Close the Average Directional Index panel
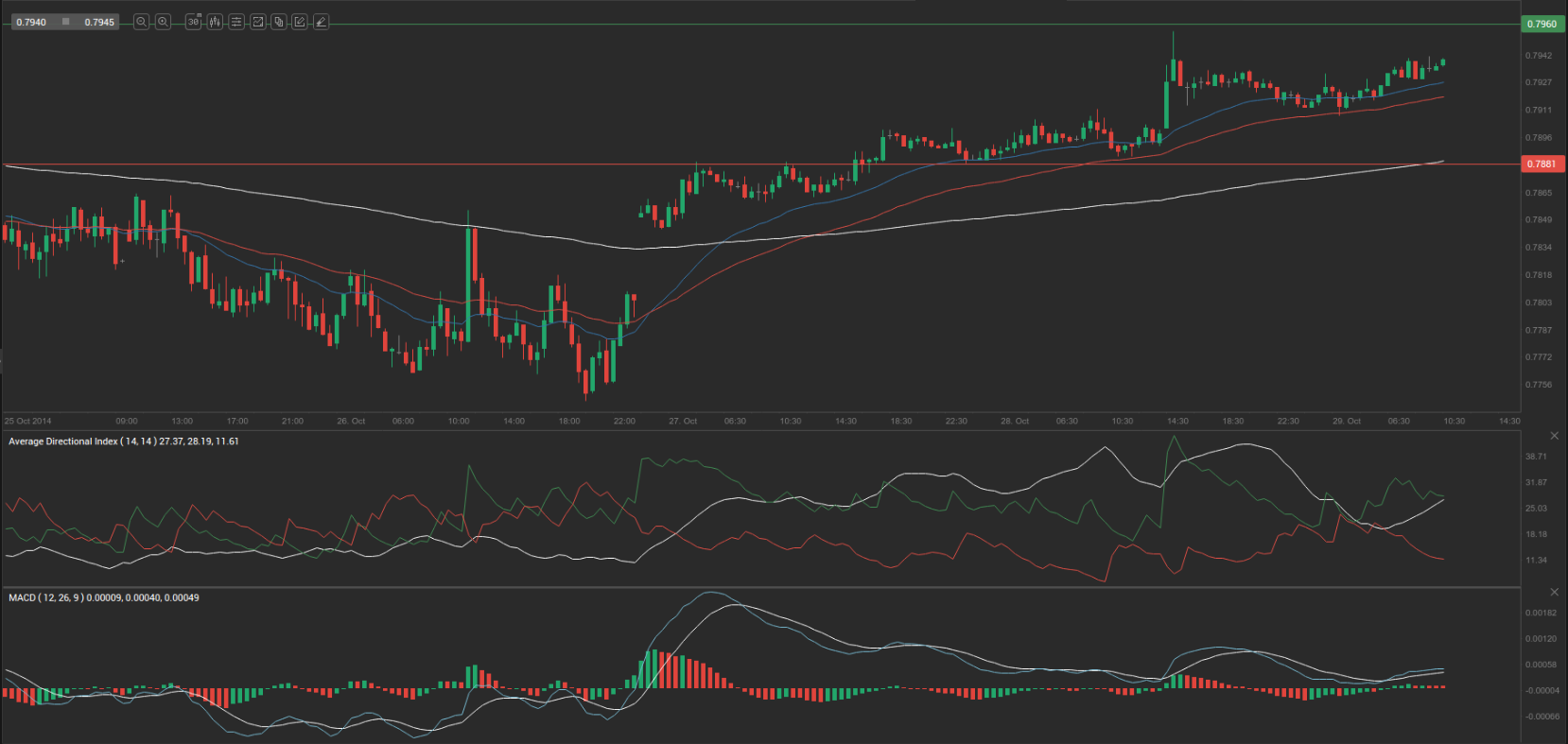The image size is (1568, 744). tap(1554, 436)
